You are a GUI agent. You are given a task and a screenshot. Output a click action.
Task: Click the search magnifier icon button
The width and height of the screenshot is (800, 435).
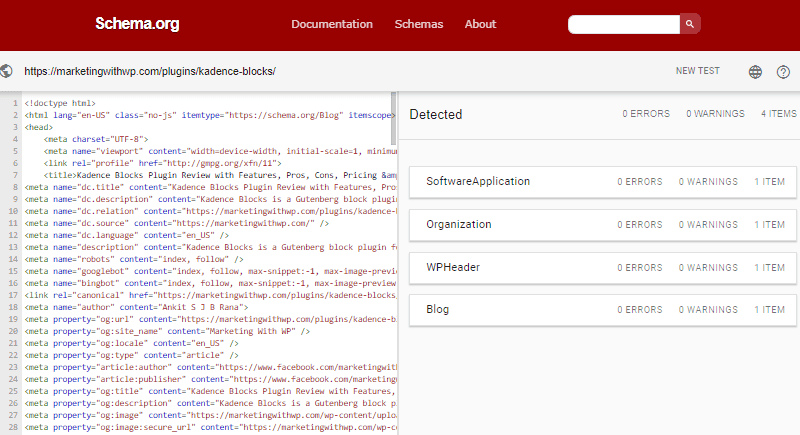coord(690,24)
